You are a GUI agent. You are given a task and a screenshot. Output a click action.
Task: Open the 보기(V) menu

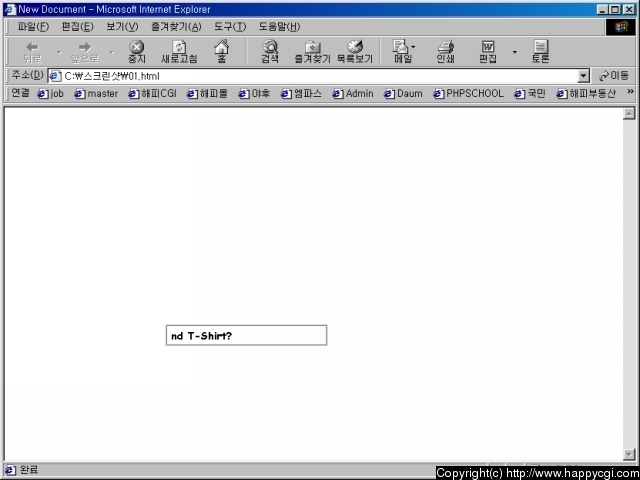(x=122, y=27)
